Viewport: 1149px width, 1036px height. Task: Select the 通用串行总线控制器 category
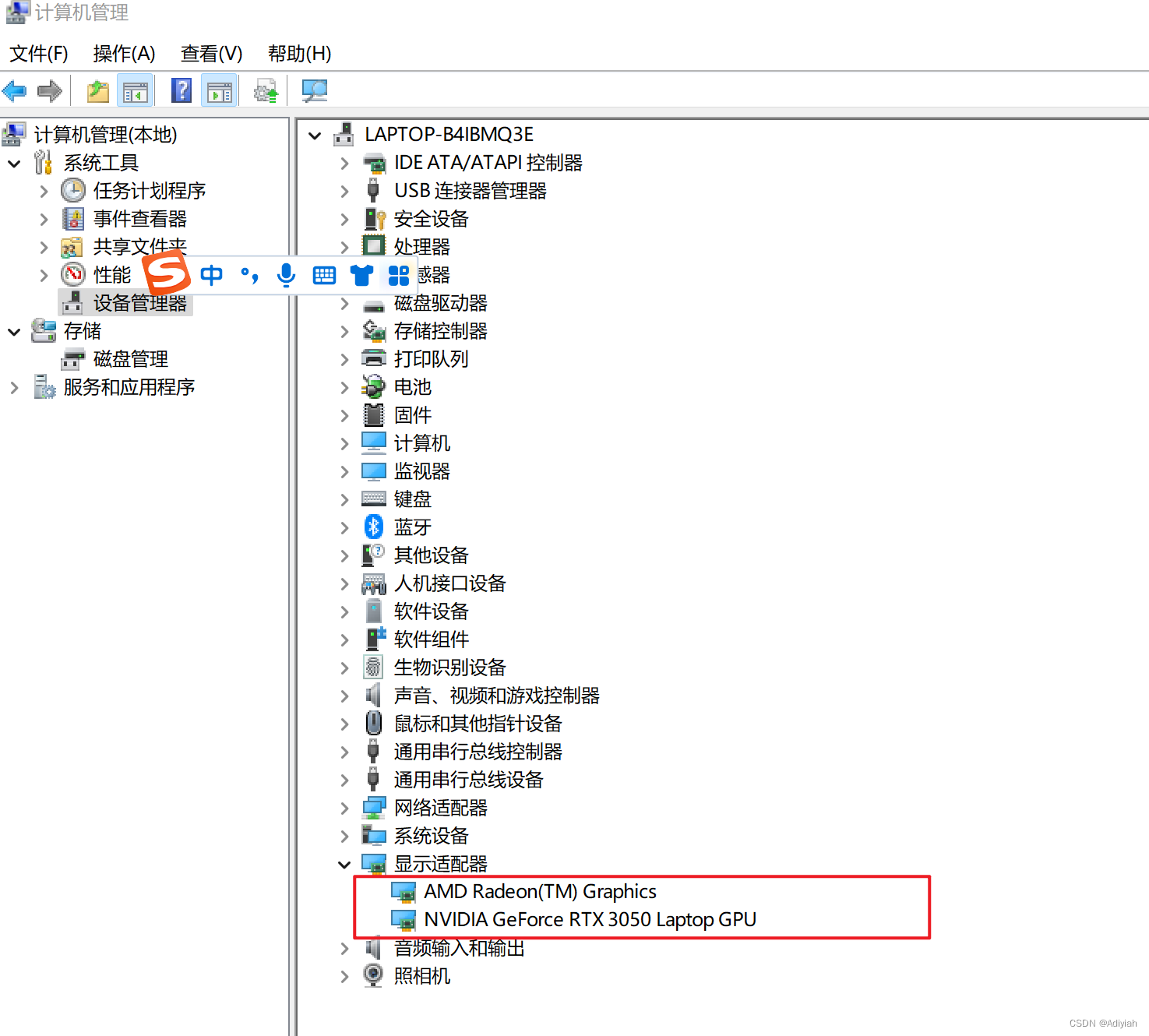[x=478, y=752]
